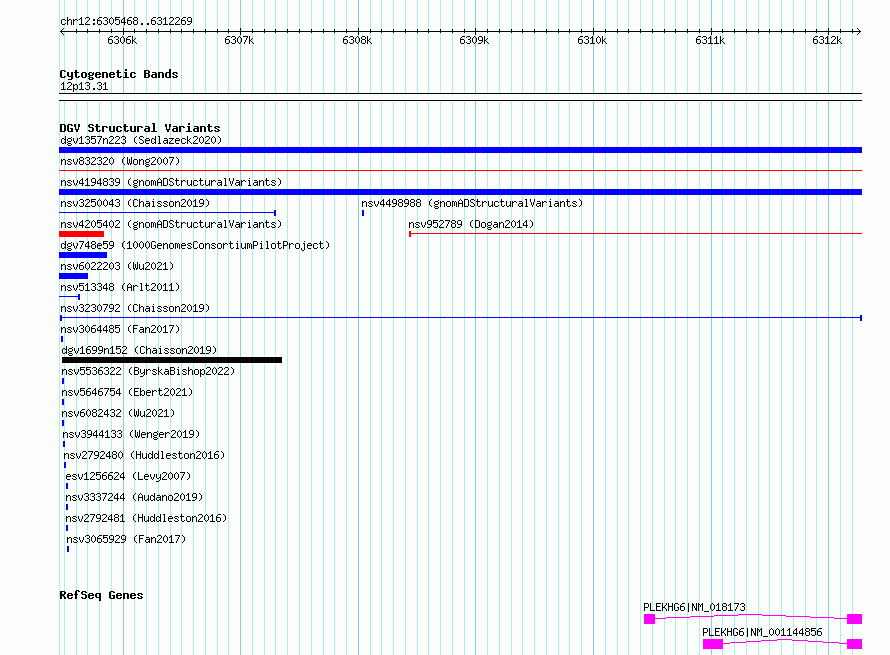
Task: Select nsv5646754 (Ebert2021) label
Action: tap(127, 392)
